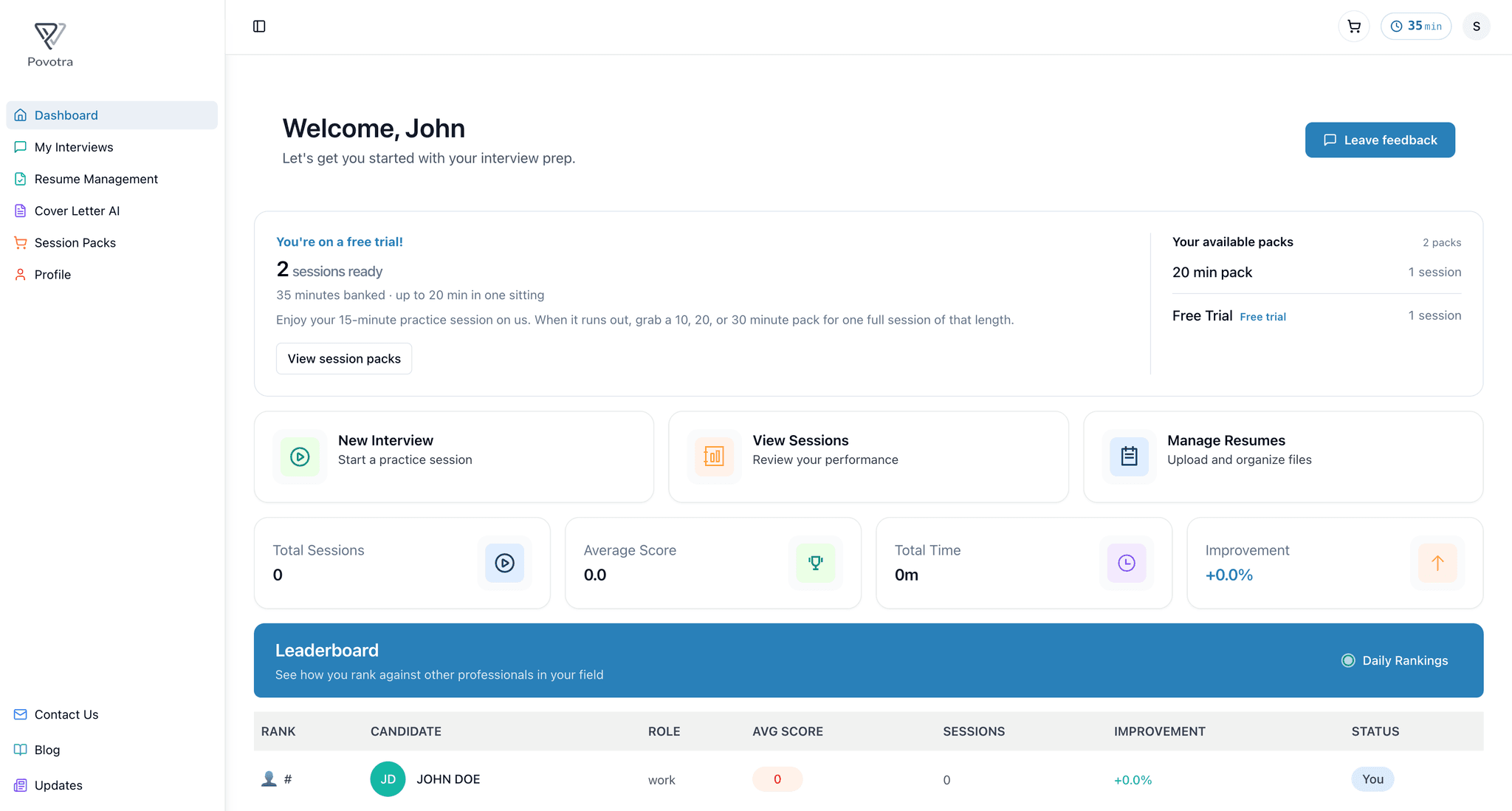The width and height of the screenshot is (1512, 811).
Task: Click the 20 min pack row
Action: tap(1316, 272)
